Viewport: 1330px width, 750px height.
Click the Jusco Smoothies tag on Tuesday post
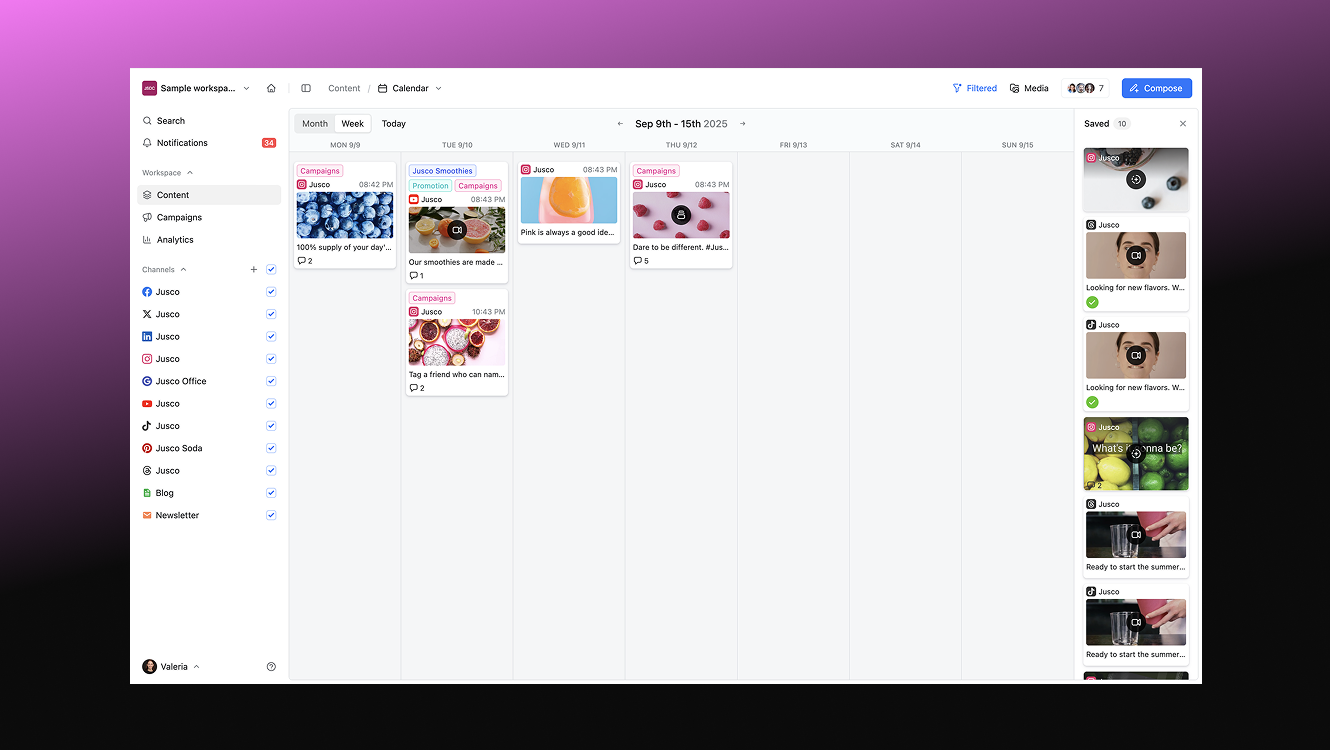442,171
